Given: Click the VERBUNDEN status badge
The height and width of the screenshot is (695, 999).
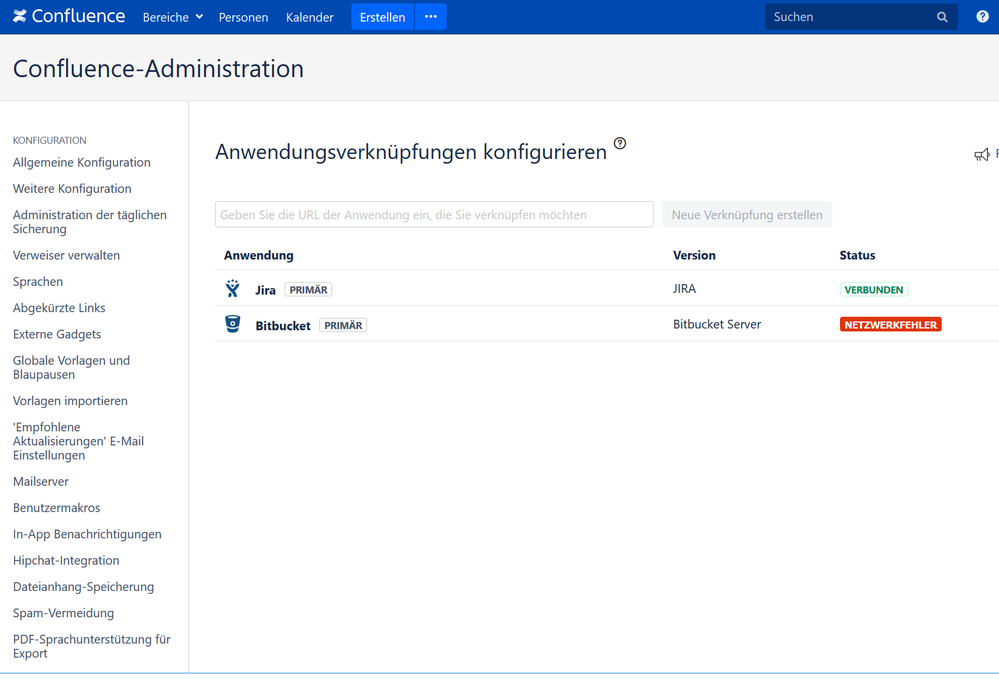Looking at the screenshot, I should pyautogui.click(x=873, y=290).
